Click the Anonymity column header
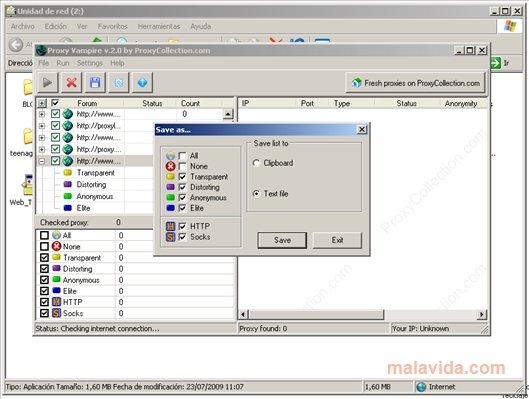529x399 pixels. point(461,104)
